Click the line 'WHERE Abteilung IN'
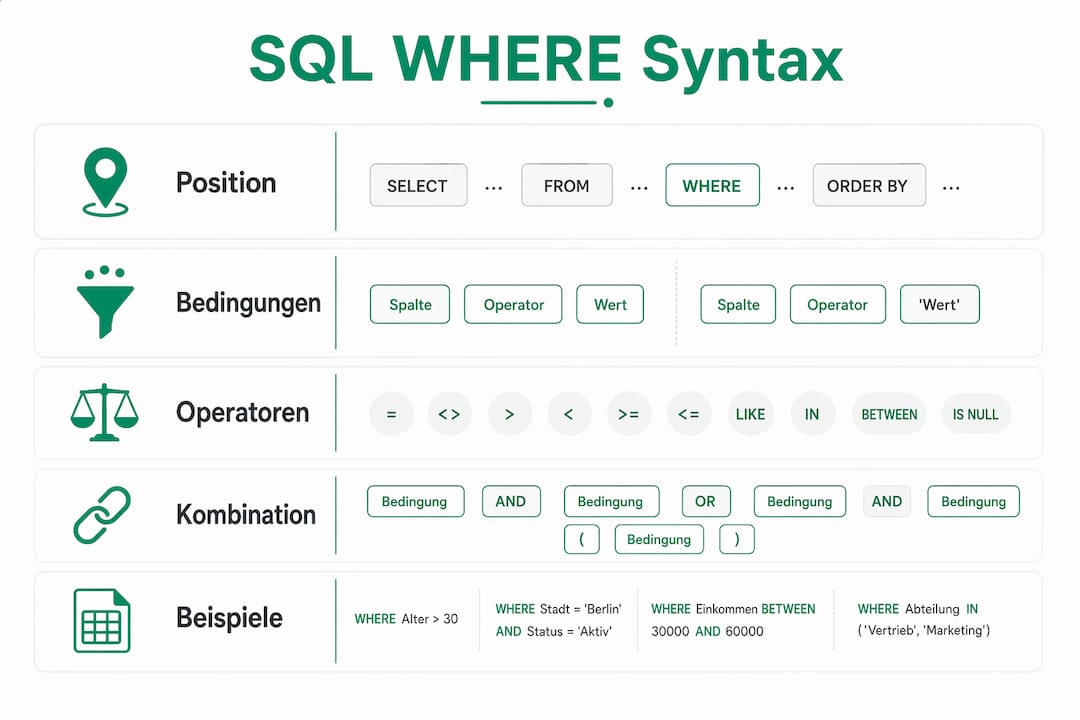1080x720 pixels. [x=918, y=609]
